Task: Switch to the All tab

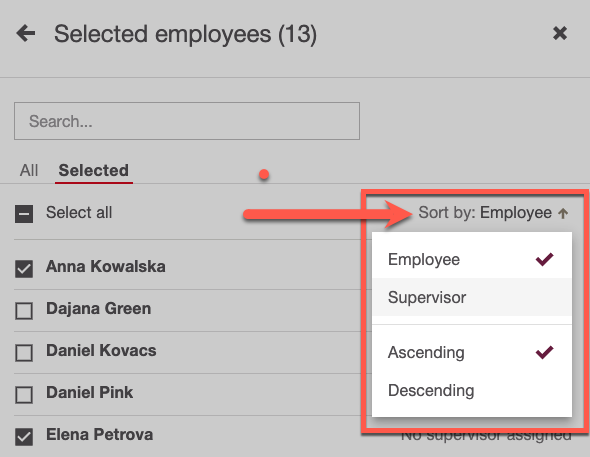Action: 29,170
